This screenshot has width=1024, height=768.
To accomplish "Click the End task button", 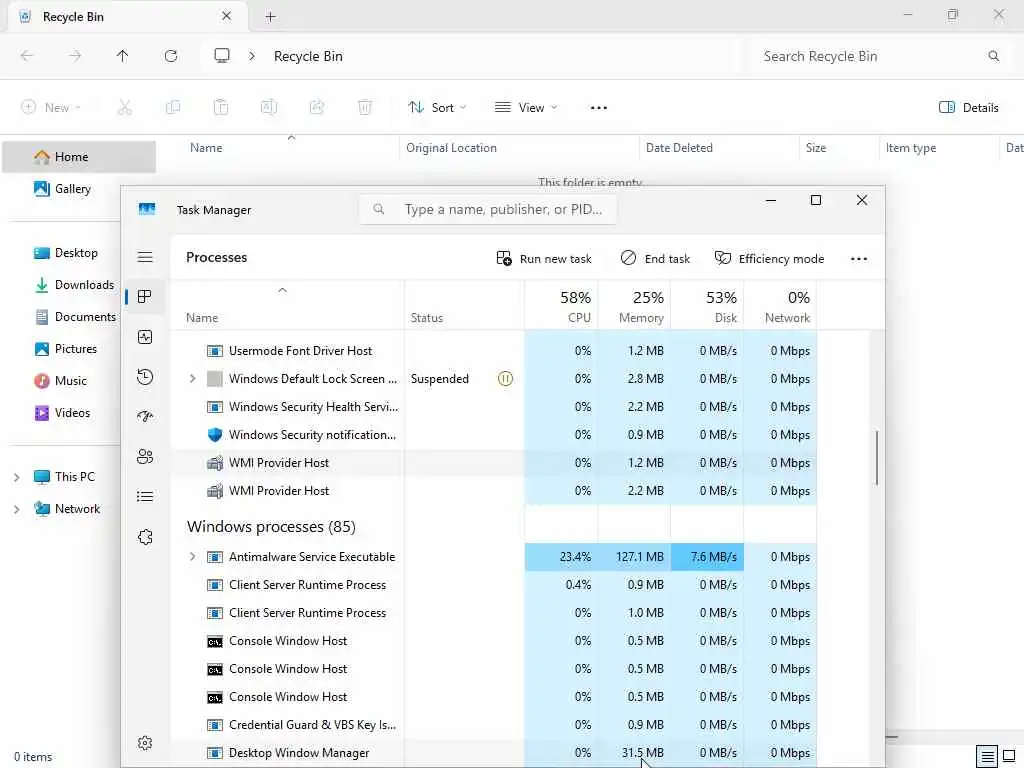I will click(x=655, y=259).
